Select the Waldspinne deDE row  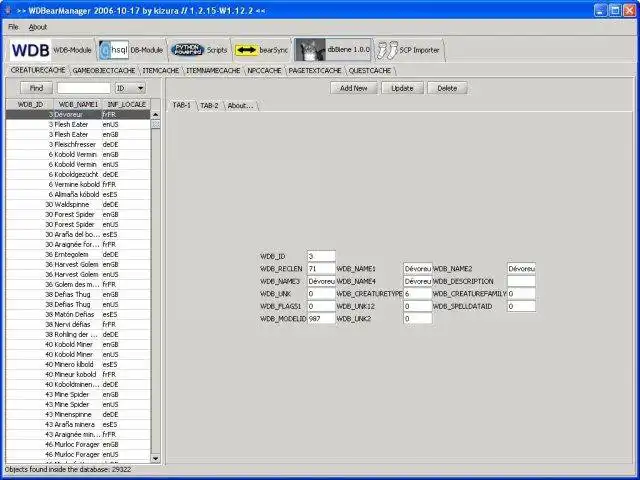[78, 204]
